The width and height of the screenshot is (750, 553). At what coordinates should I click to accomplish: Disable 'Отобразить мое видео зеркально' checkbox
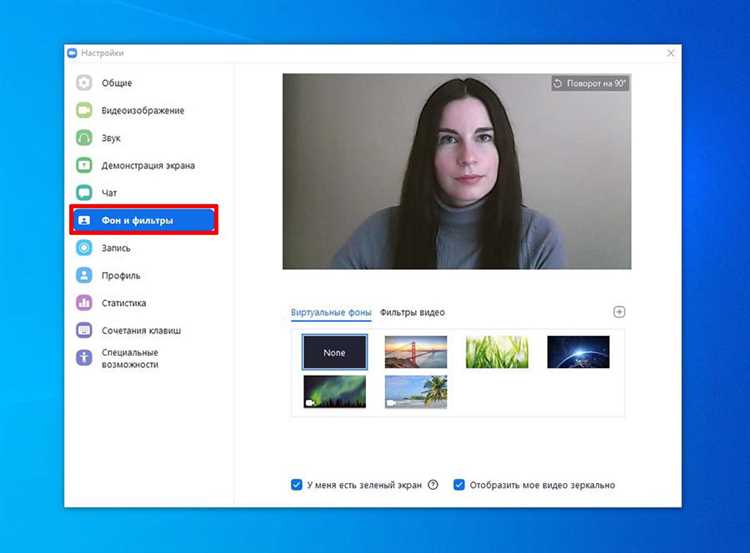point(459,485)
